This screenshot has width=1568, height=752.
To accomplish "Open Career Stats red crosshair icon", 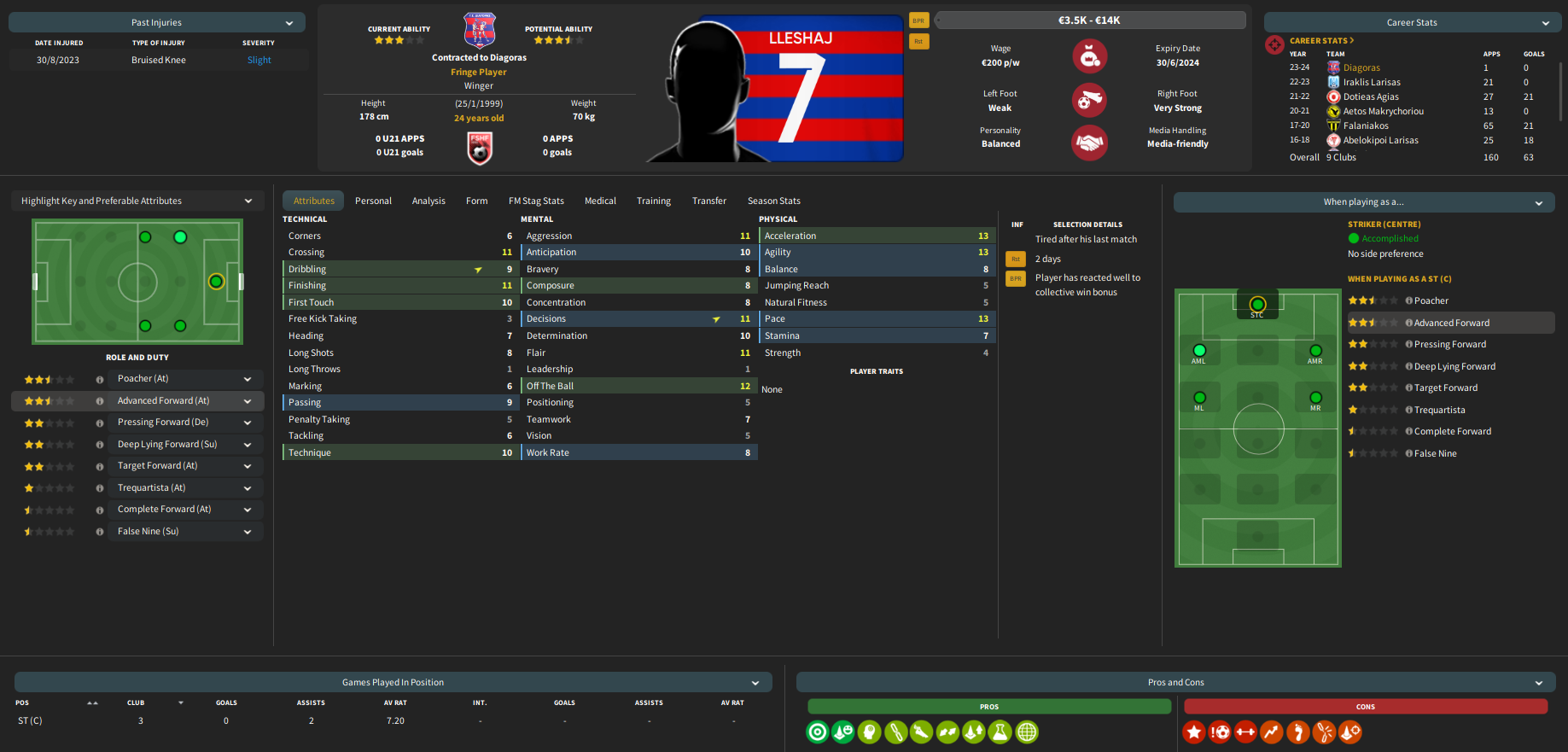I will point(1274,44).
